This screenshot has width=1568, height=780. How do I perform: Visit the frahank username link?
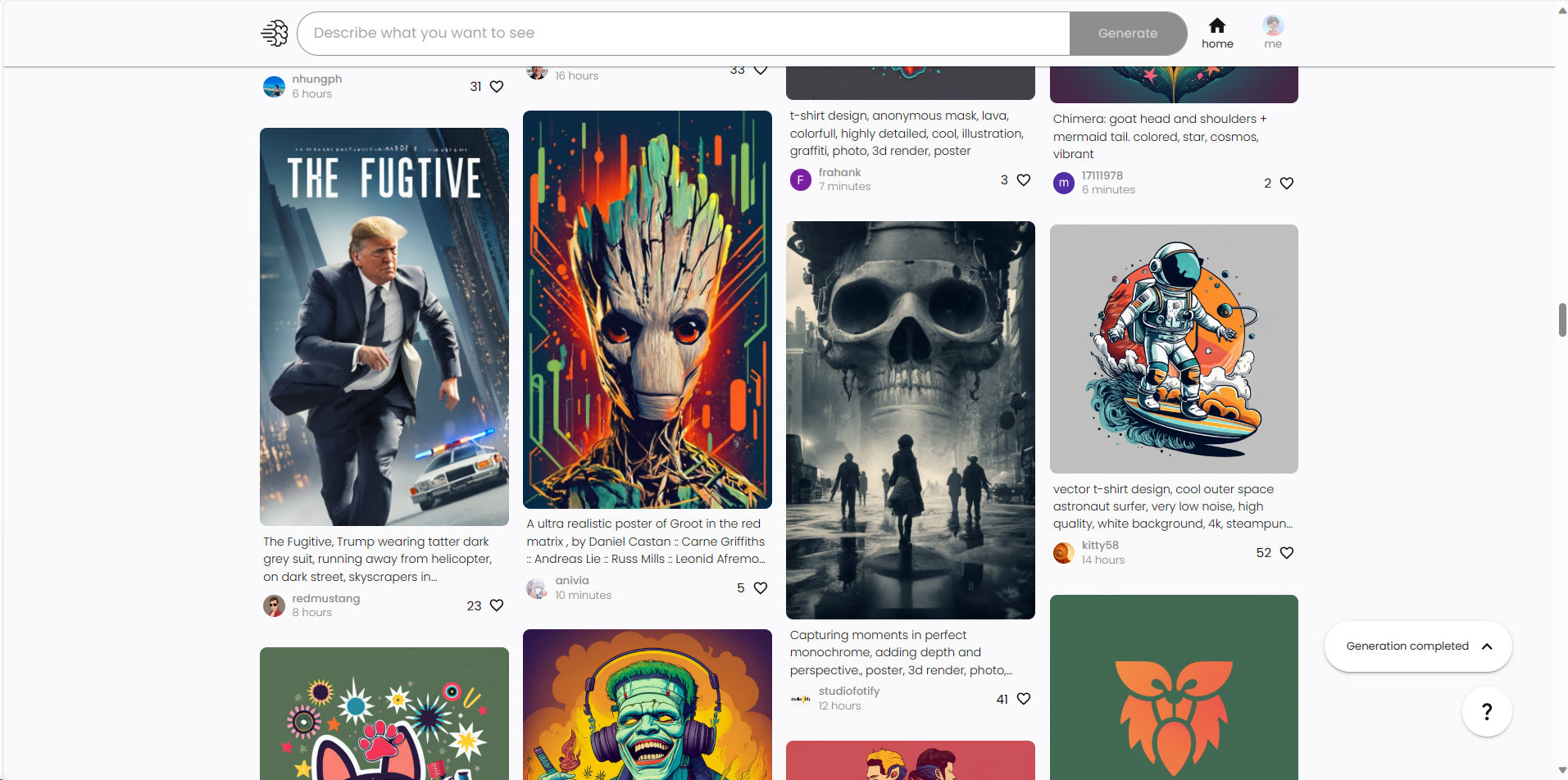pyautogui.click(x=839, y=172)
